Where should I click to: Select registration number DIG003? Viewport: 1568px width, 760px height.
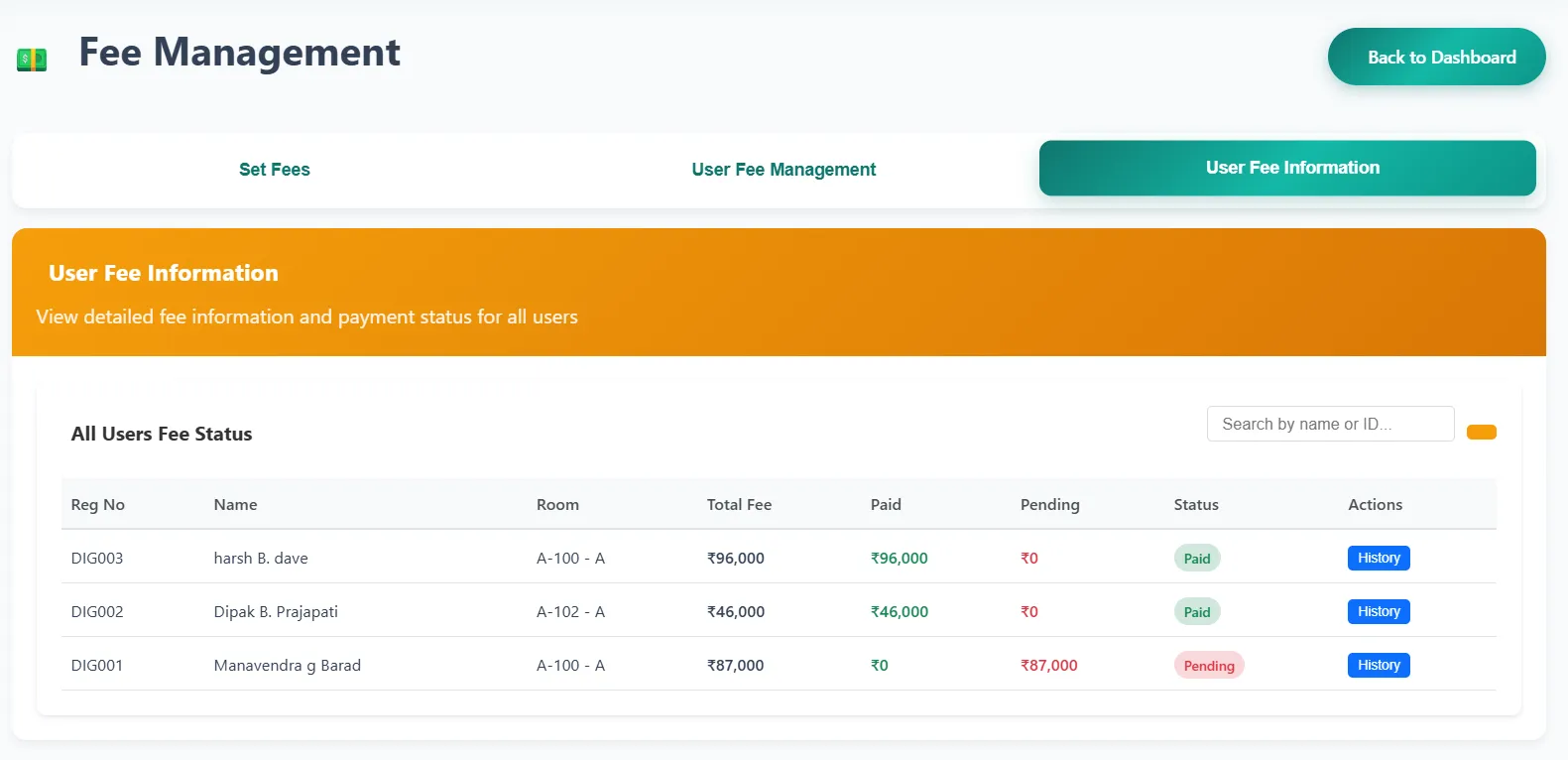(97, 558)
